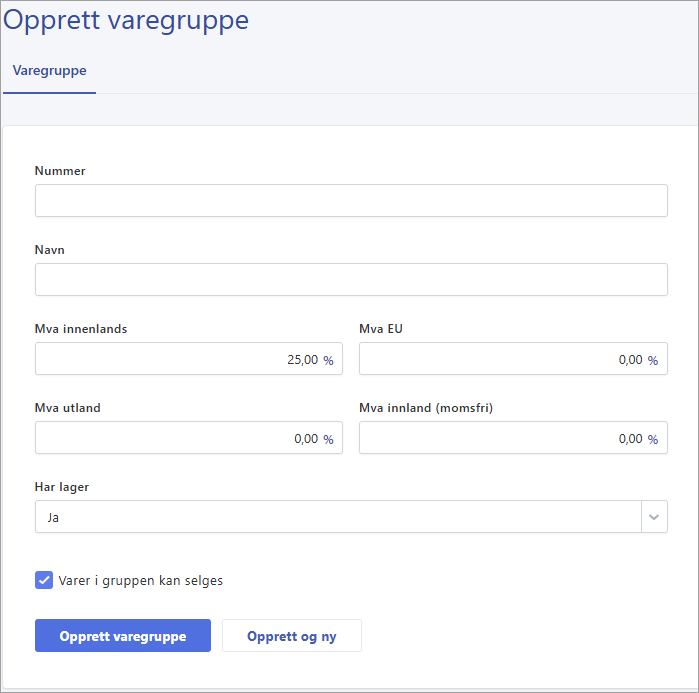Image resolution: width=699 pixels, height=693 pixels.
Task: Click the Opprett varegruppe button
Action: coord(123,636)
